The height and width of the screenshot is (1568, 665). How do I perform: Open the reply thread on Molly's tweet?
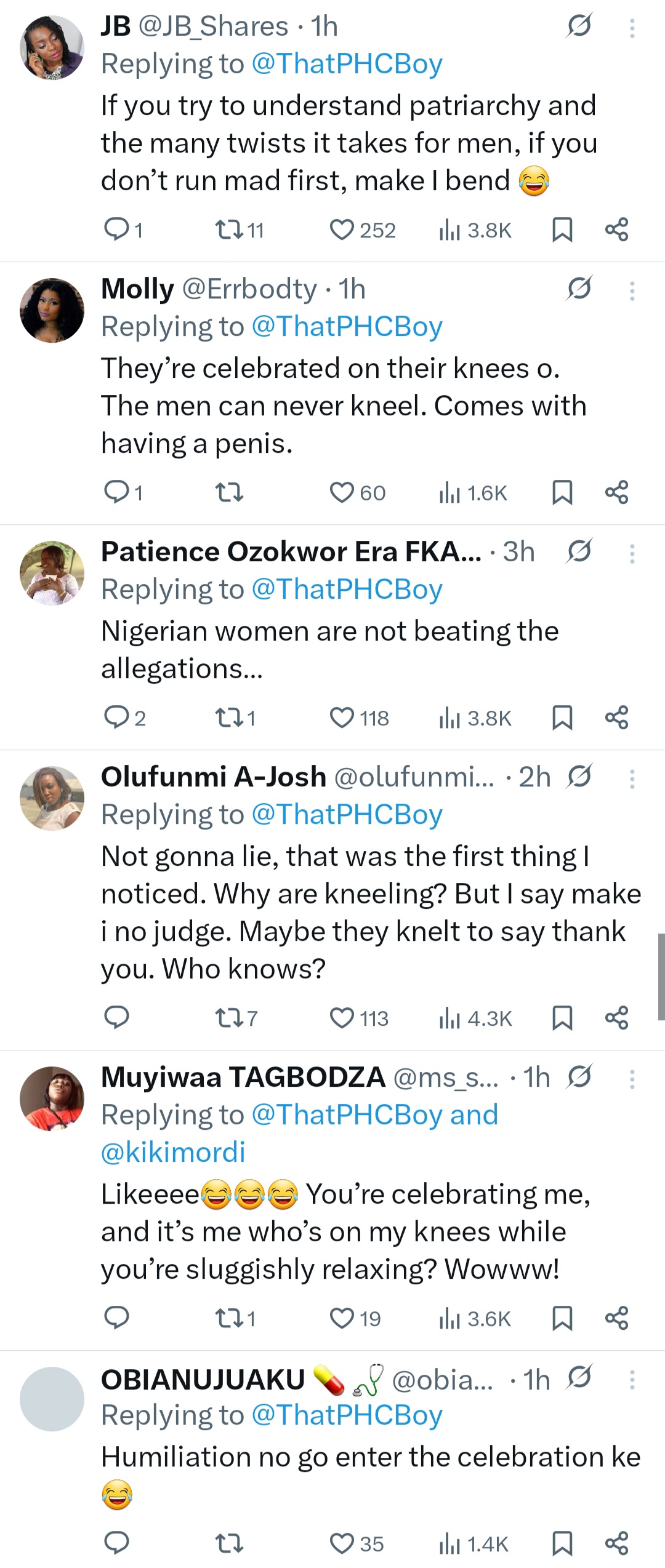[116, 493]
